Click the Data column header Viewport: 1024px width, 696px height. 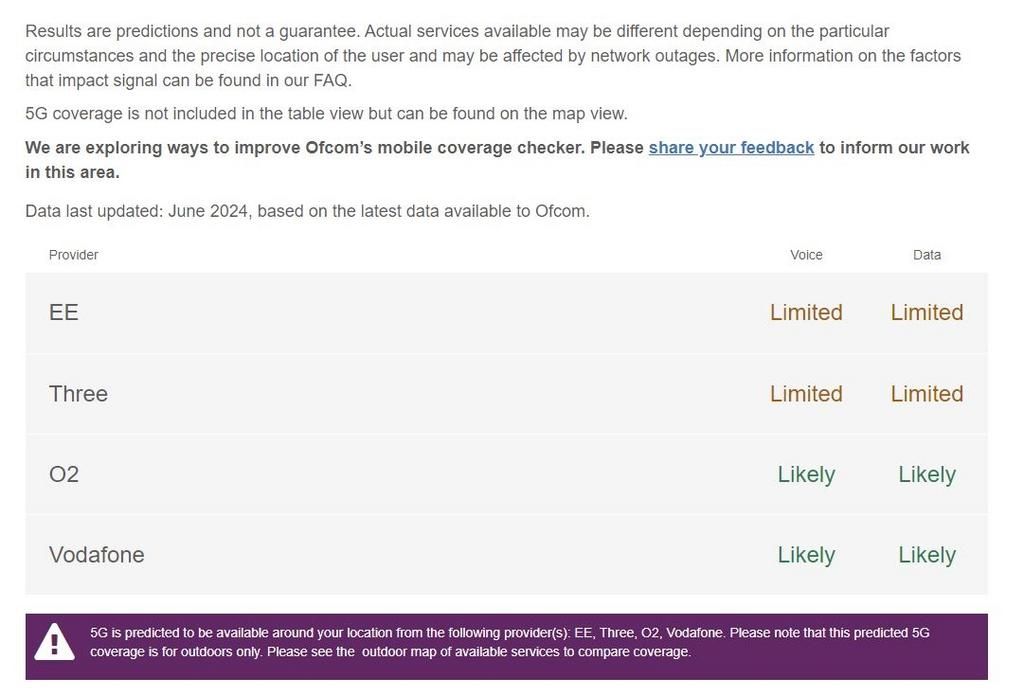pyautogui.click(x=927, y=255)
